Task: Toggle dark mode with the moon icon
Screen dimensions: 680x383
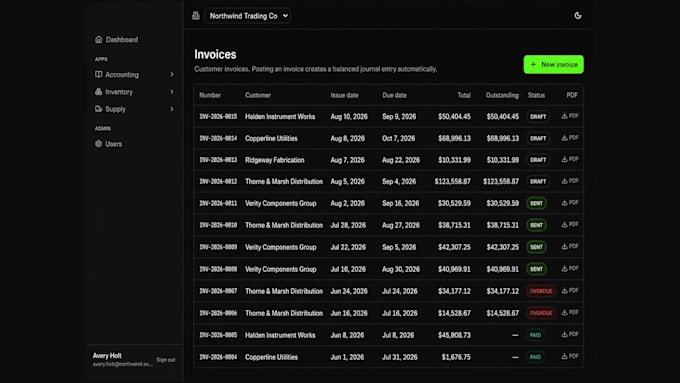Action: (578, 16)
